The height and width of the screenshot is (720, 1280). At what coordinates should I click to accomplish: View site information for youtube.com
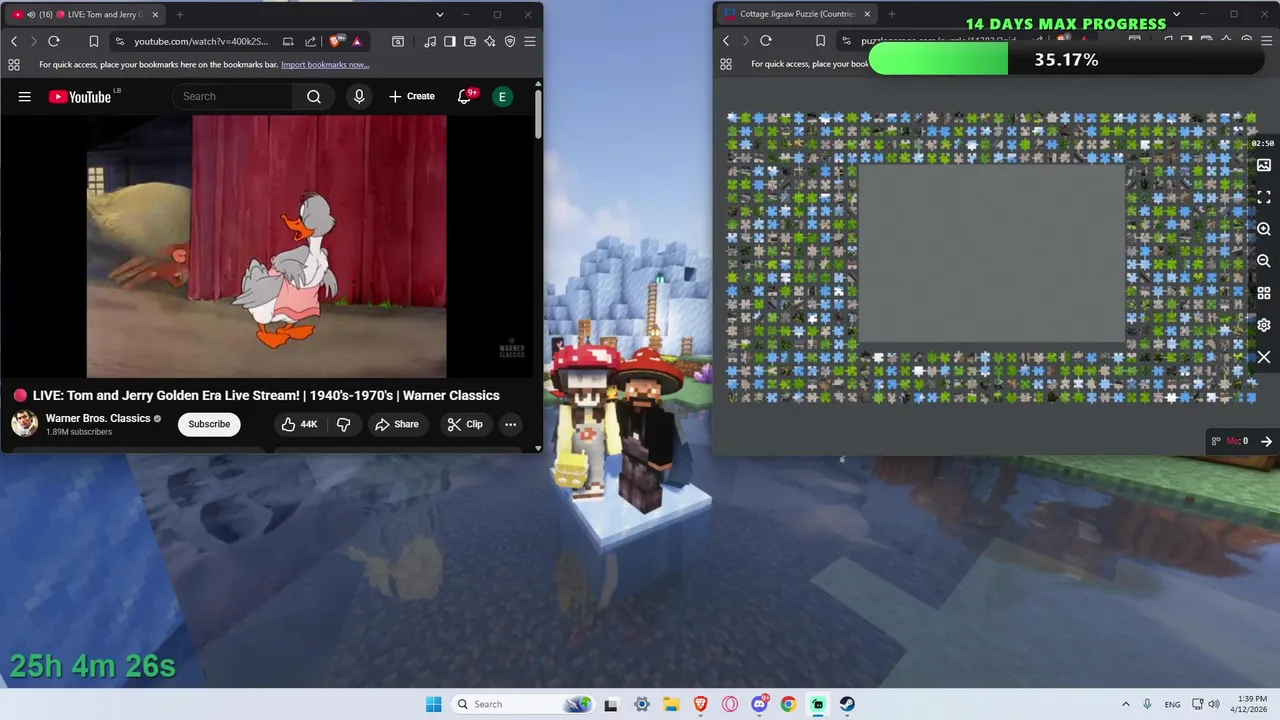coord(120,41)
